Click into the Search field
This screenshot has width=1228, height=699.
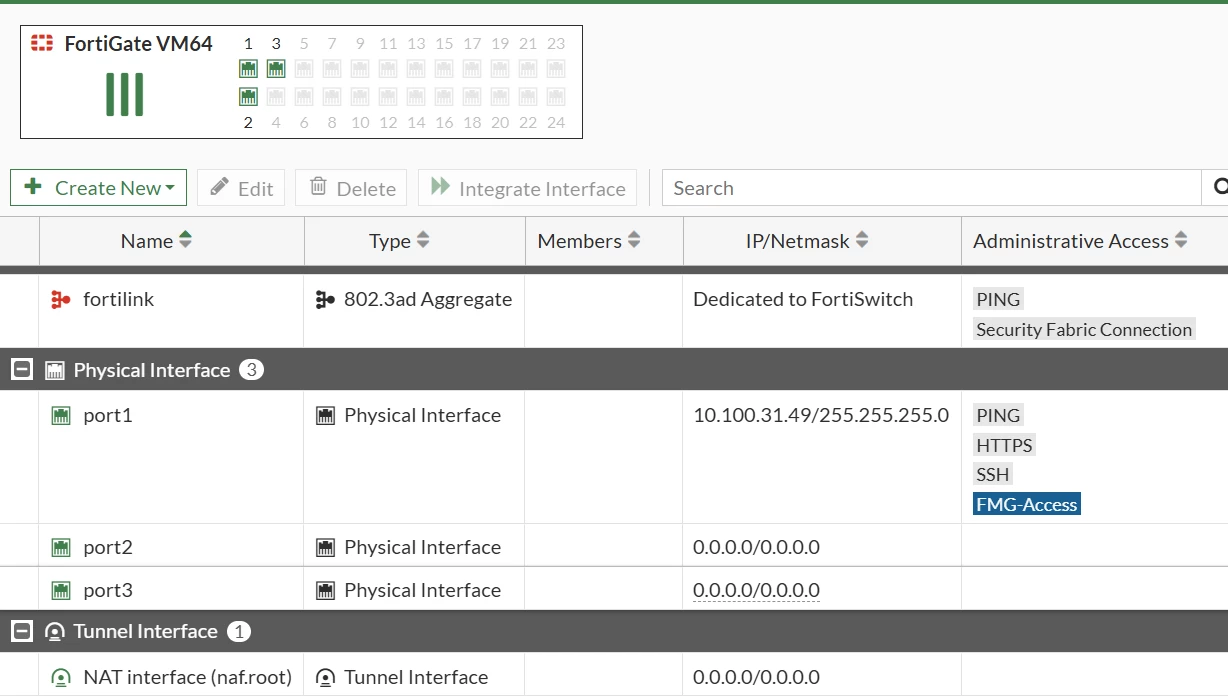point(931,187)
